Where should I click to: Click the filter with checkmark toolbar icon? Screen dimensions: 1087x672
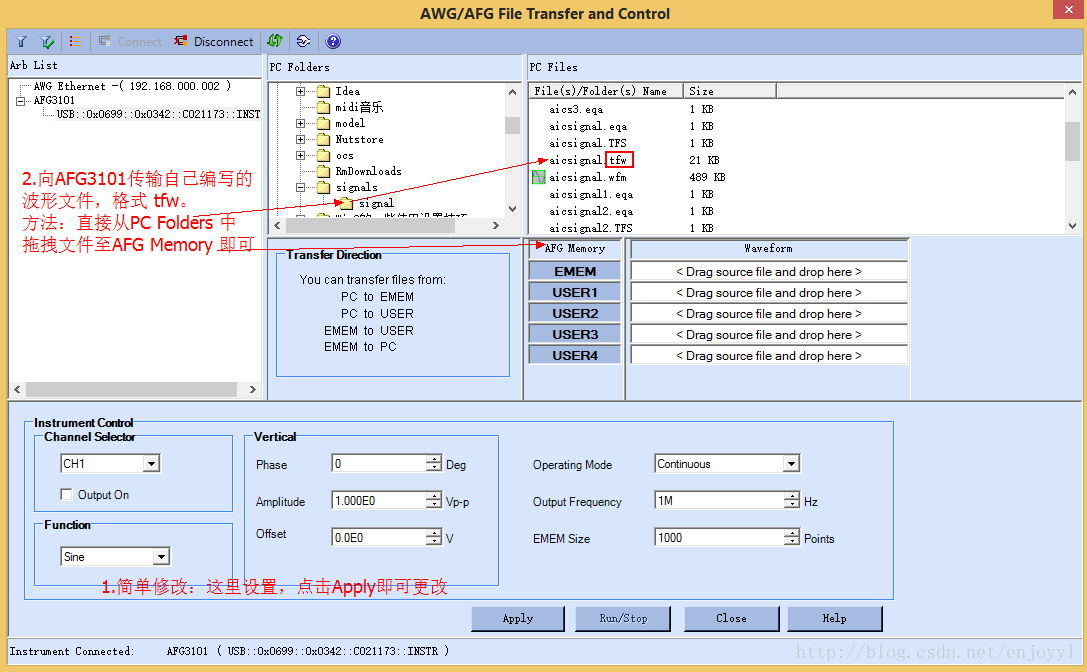47,42
